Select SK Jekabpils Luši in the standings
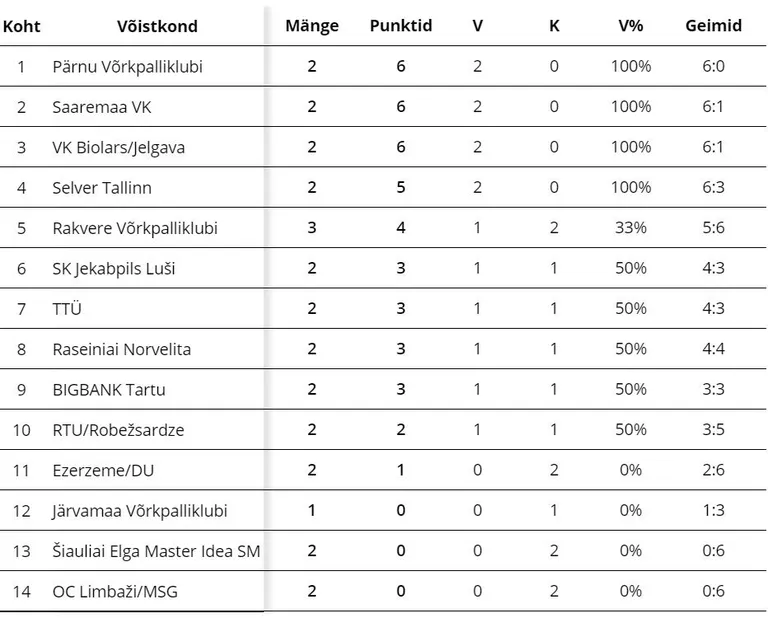This screenshot has width=768, height=618. (x=114, y=268)
